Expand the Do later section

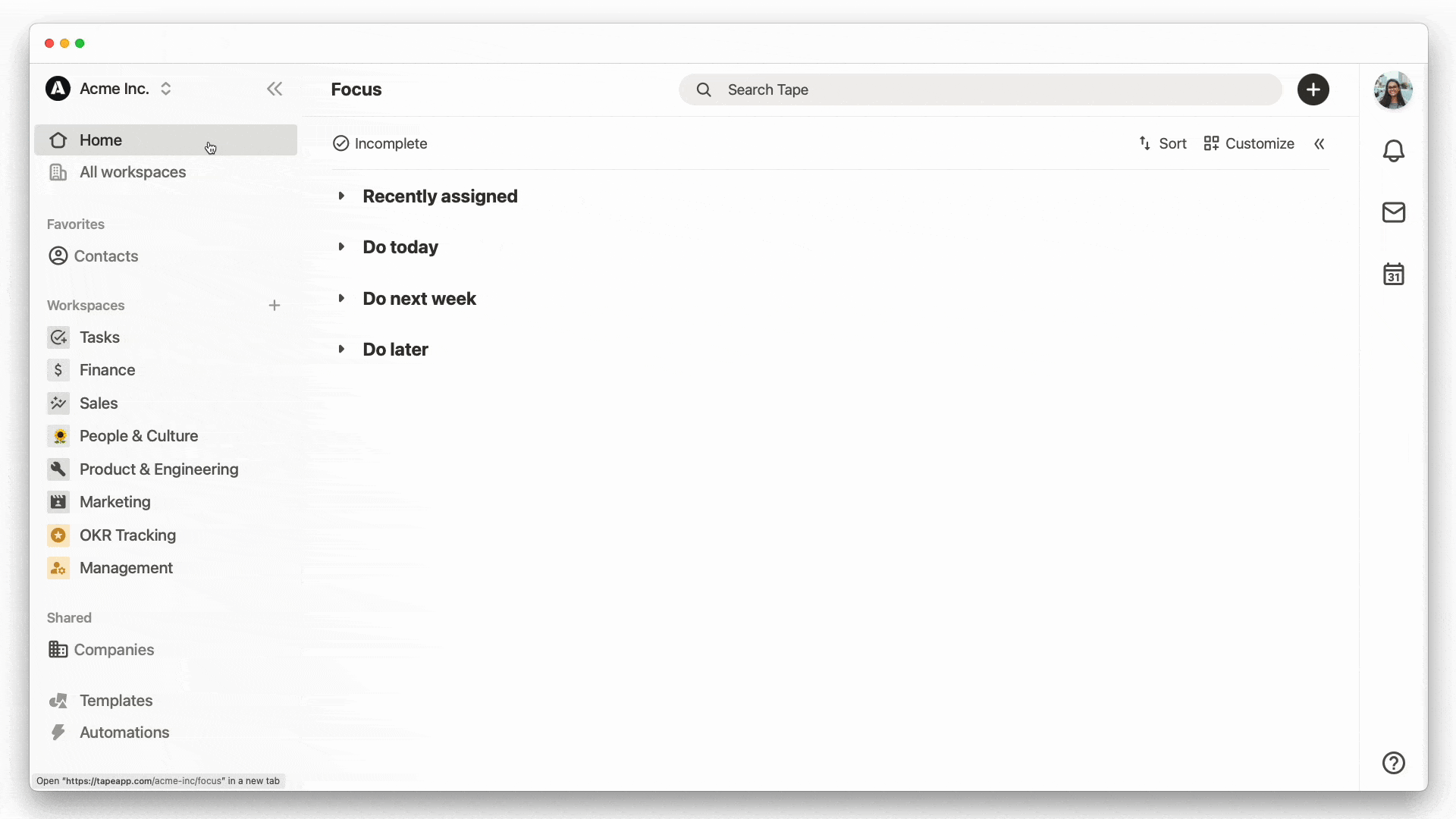click(x=341, y=349)
